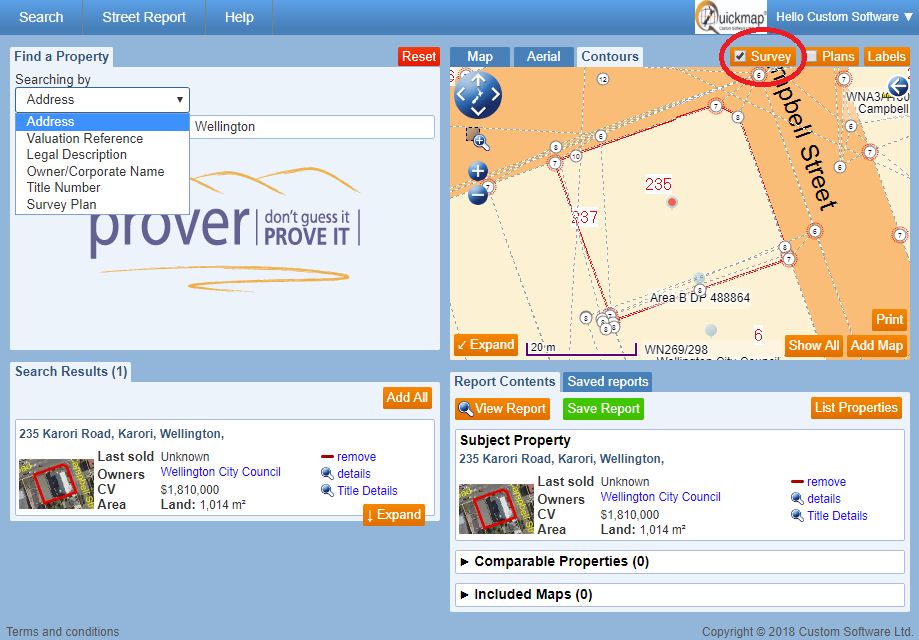Select the Report Contents tab
Image resolution: width=919 pixels, height=640 pixels.
[505, 382]
